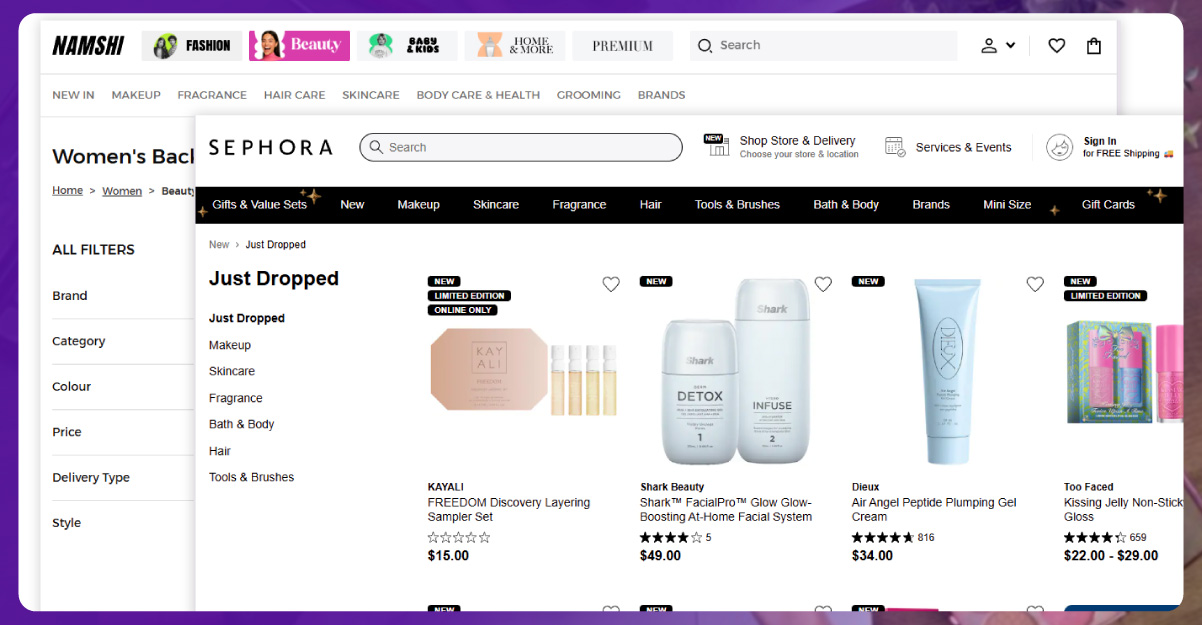Expand the Brand filter
This screenshot has height=625, width=1202.
tap(70, 296)
